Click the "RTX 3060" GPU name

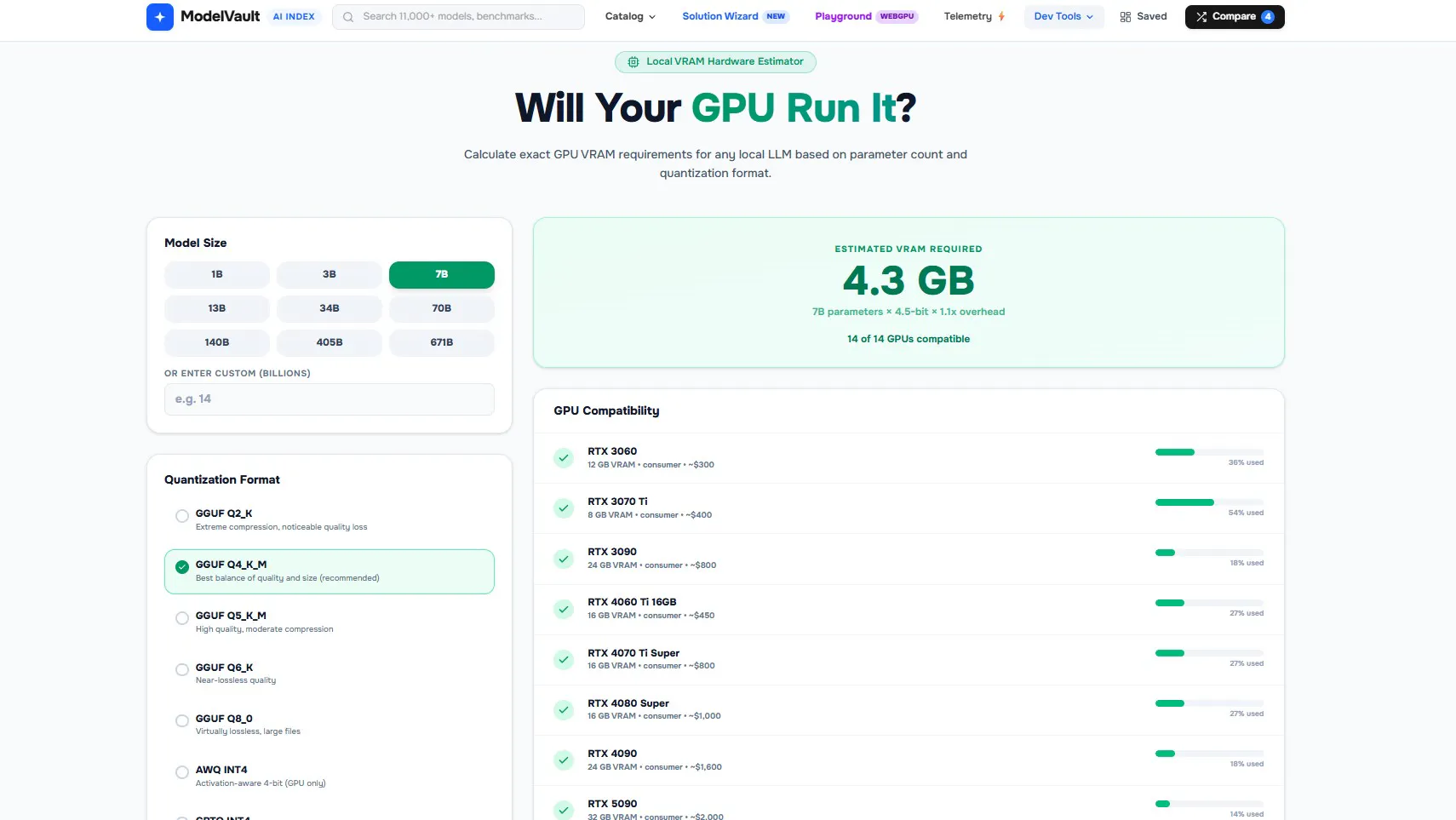point(612,451)
